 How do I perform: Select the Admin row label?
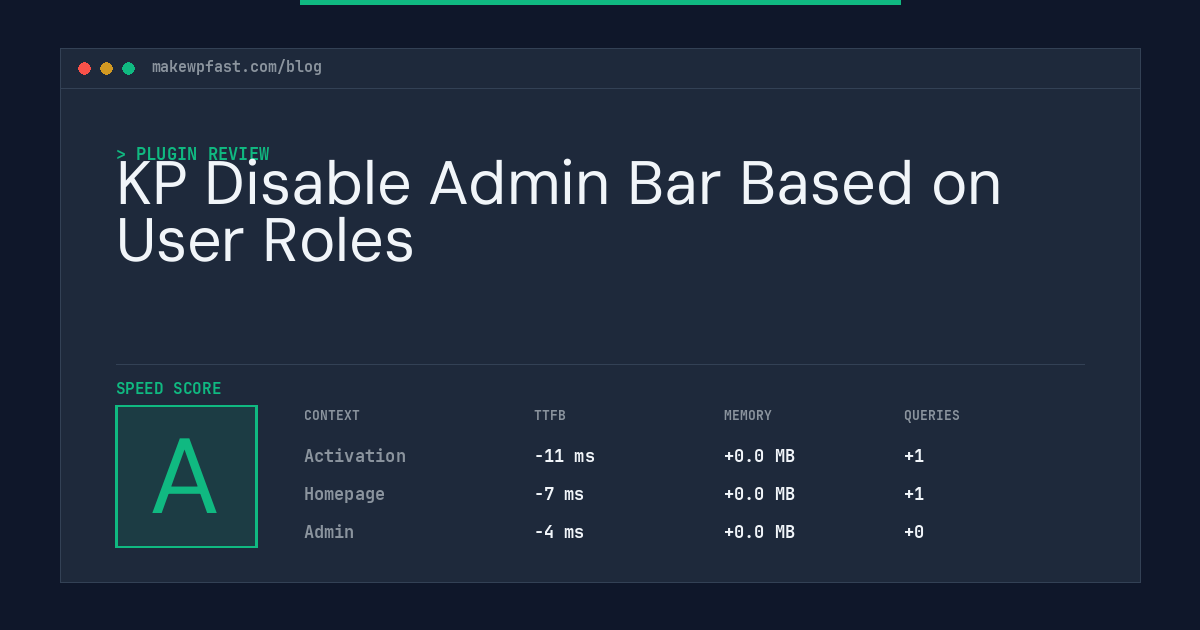click(x=329, y=532)
